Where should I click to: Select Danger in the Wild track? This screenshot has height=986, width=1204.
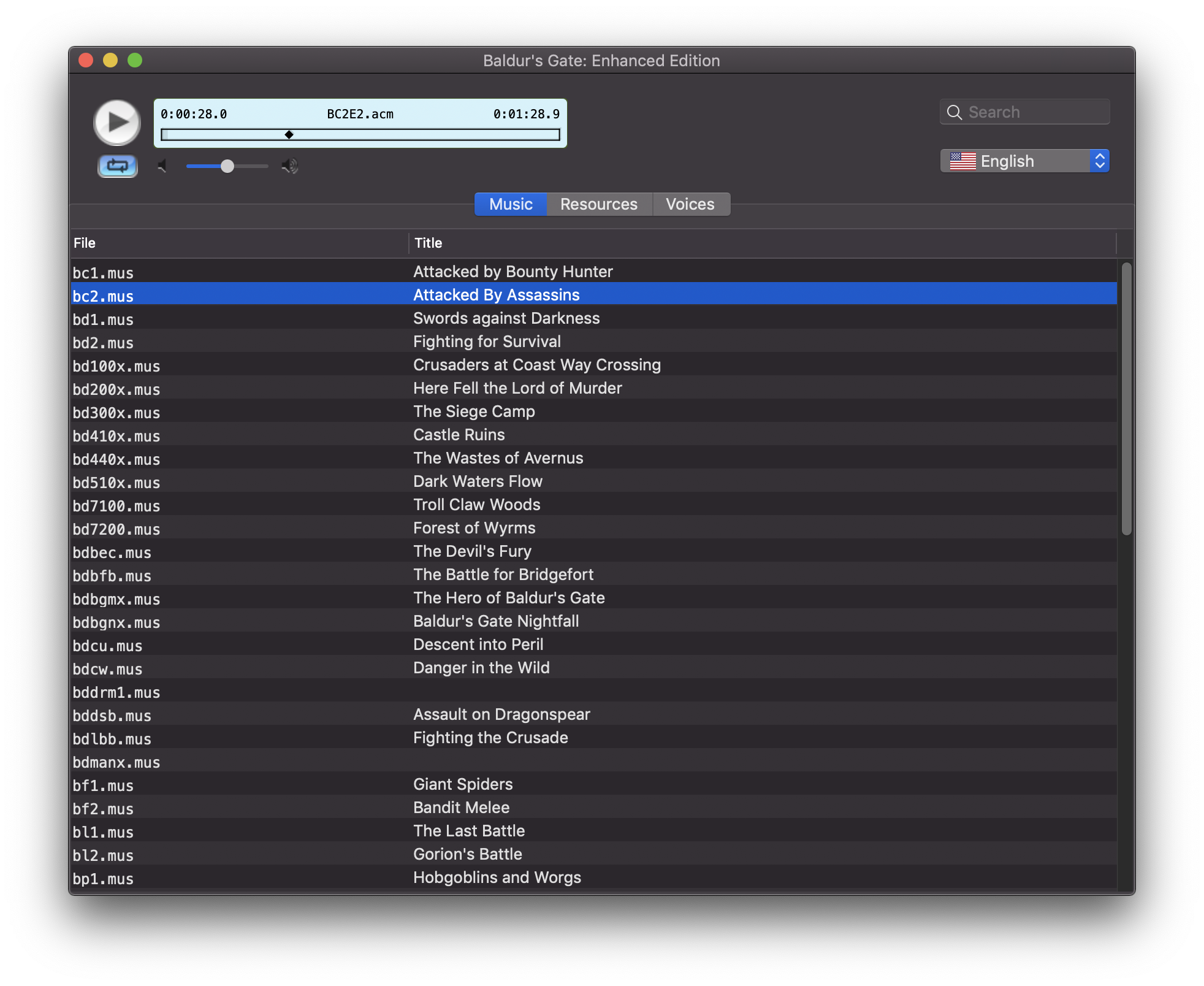(593, 668)
